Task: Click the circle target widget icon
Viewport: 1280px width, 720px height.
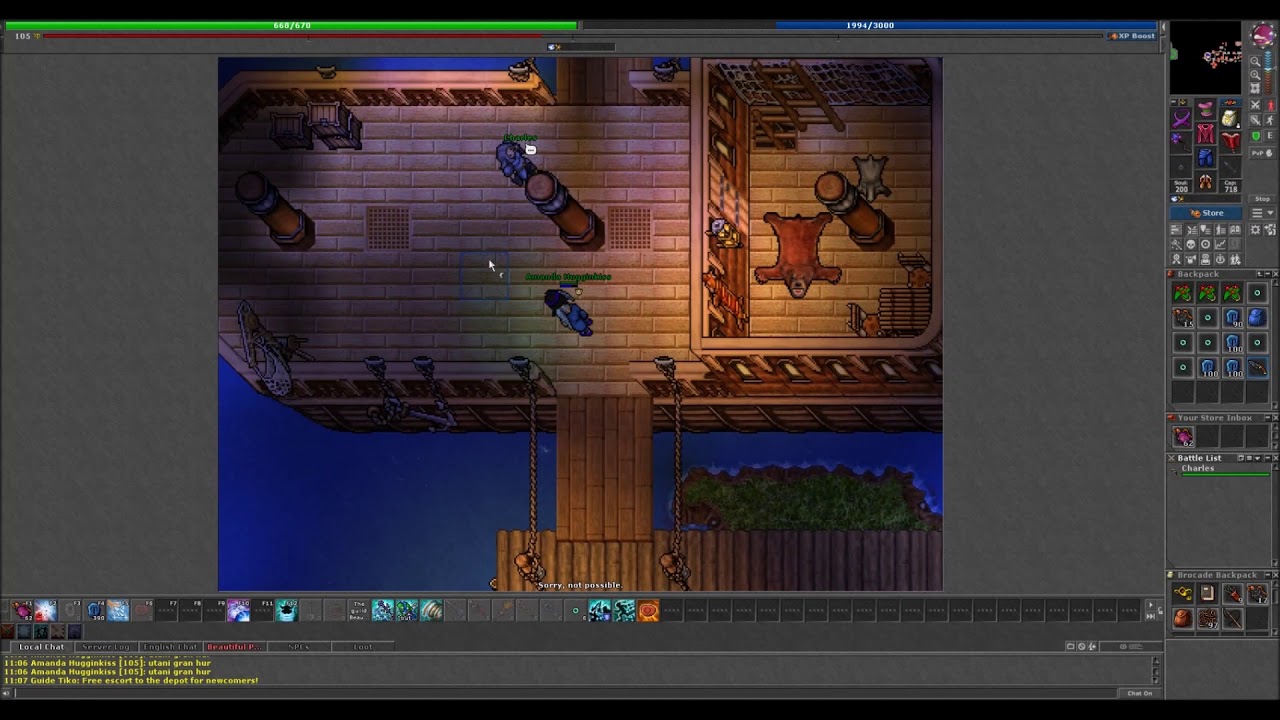Action: coord(1205,245)
